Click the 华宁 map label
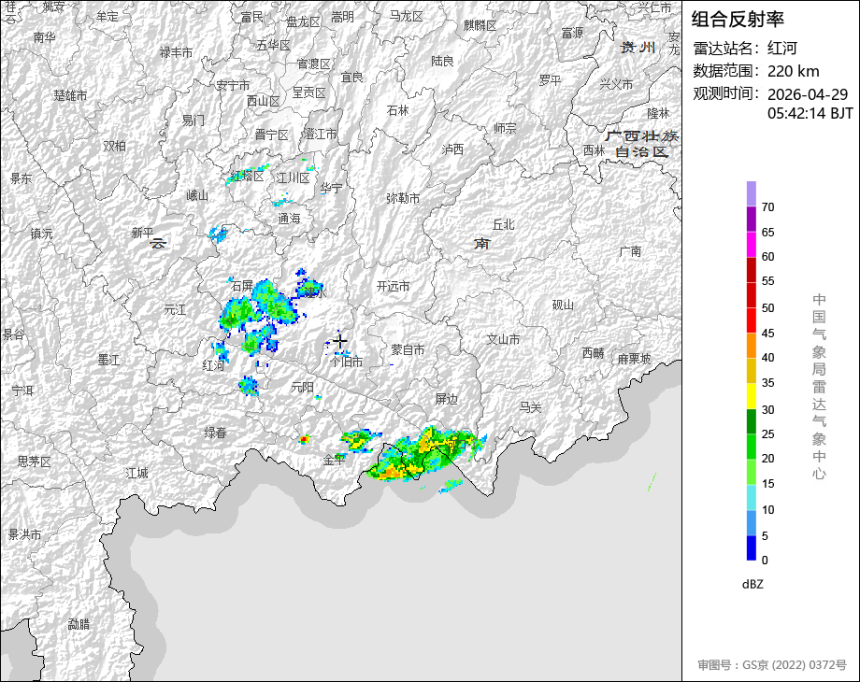This screenshot has width=860, height=682. 331,188
